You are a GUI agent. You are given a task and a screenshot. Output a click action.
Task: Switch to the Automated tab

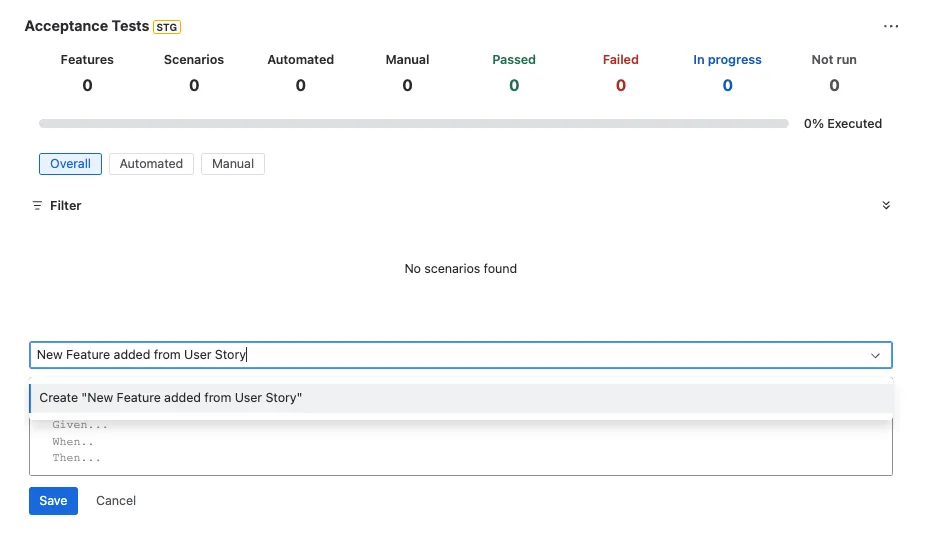151,164
